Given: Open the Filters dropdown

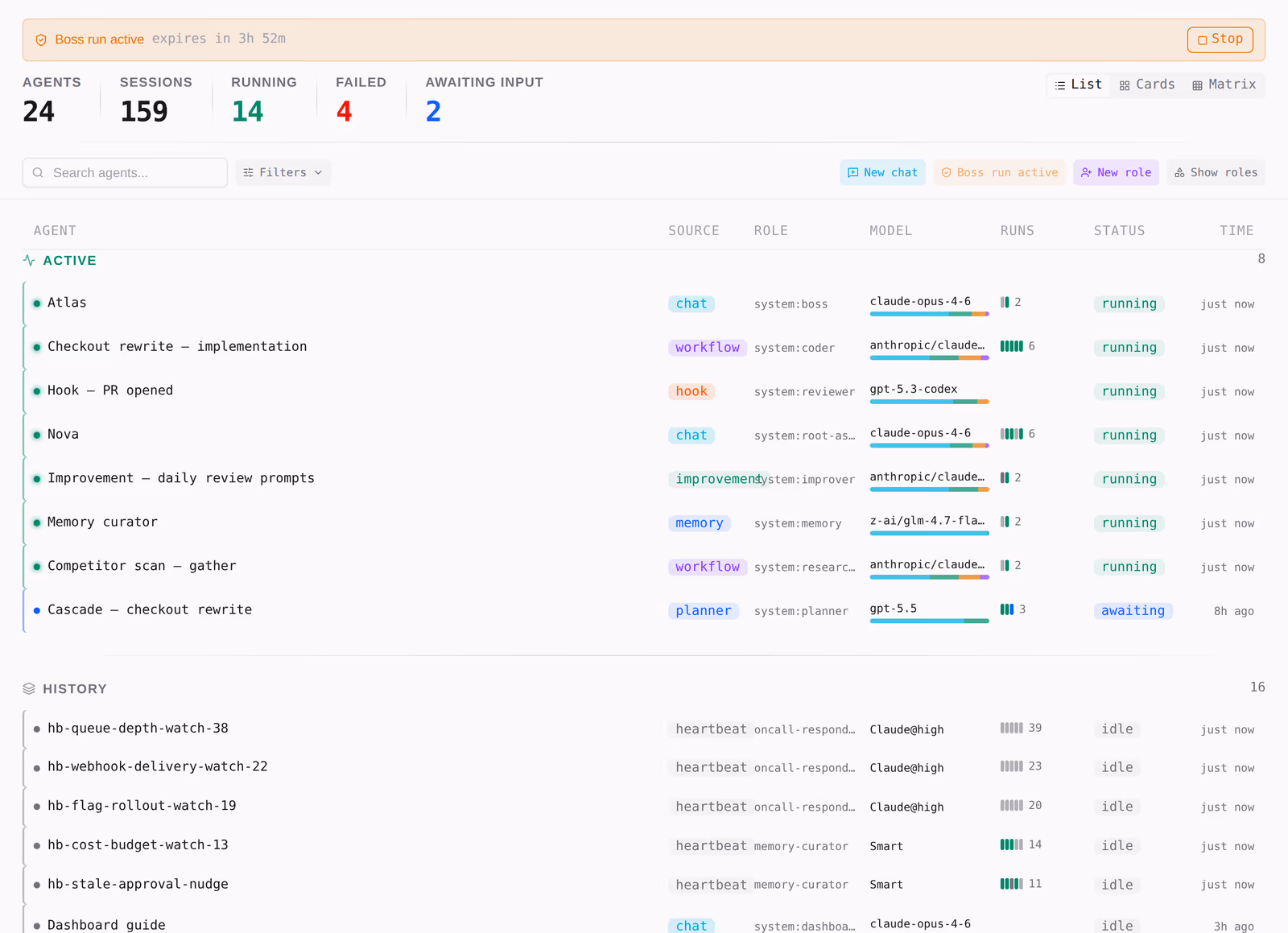Looking at the screenshot, I should (x=283, y=172).
